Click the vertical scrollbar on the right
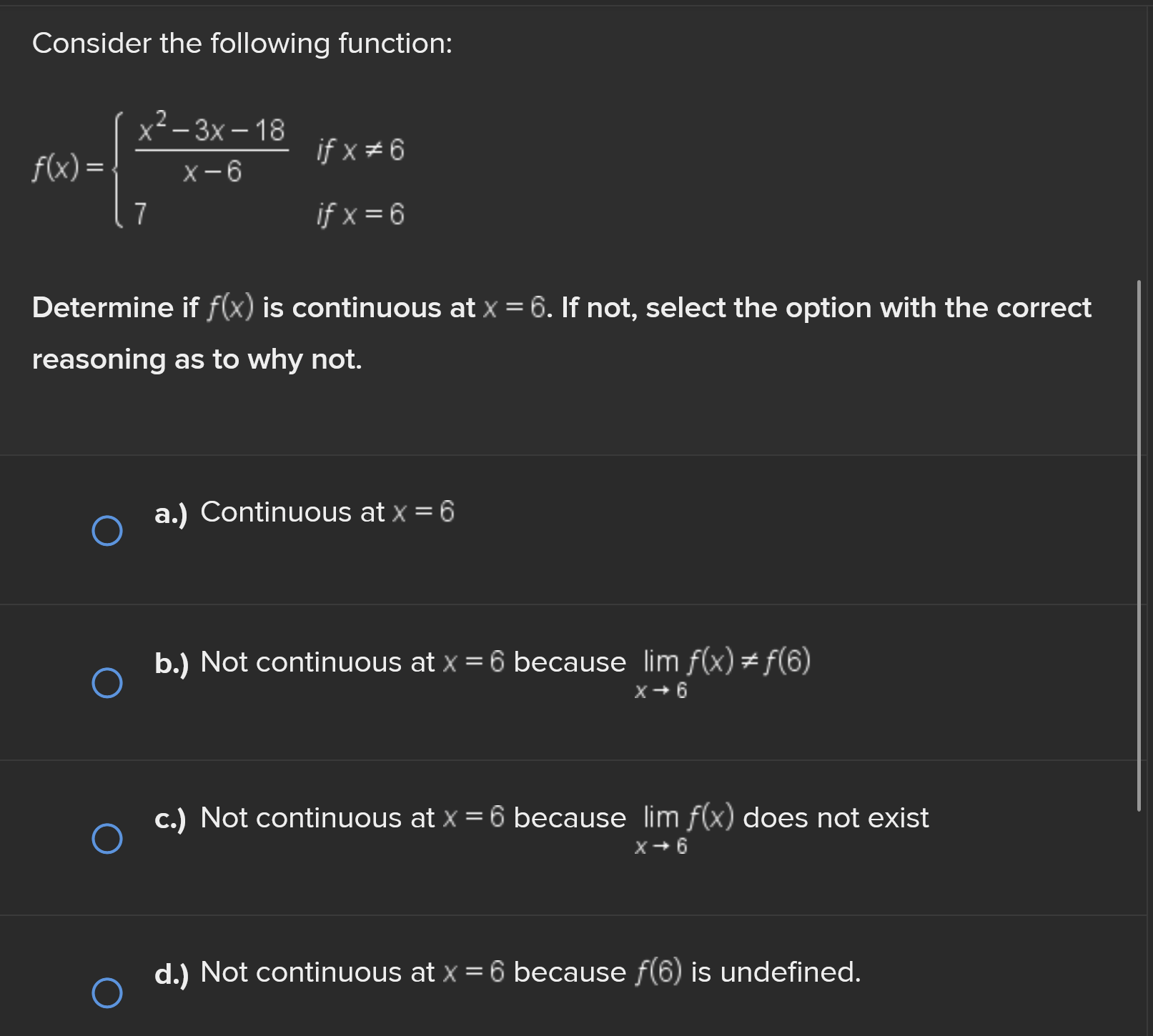1153x1036 pixels. point(1139,546)
